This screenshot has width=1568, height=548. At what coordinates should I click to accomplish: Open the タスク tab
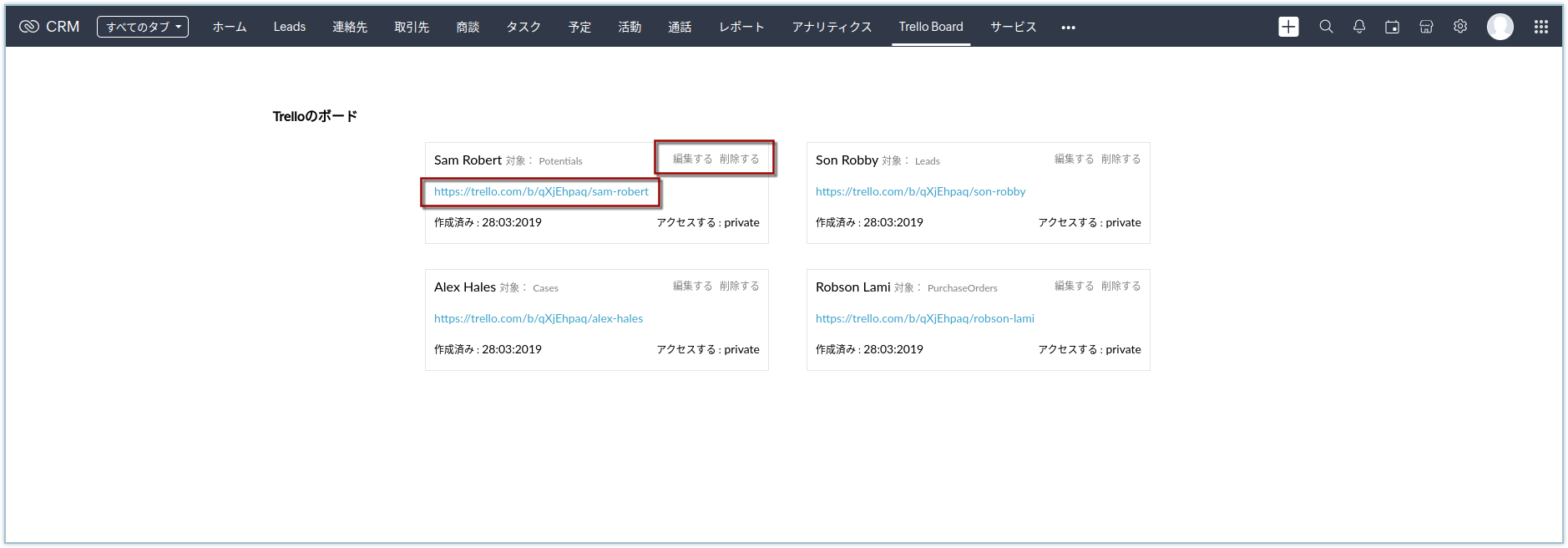point(524,27)
